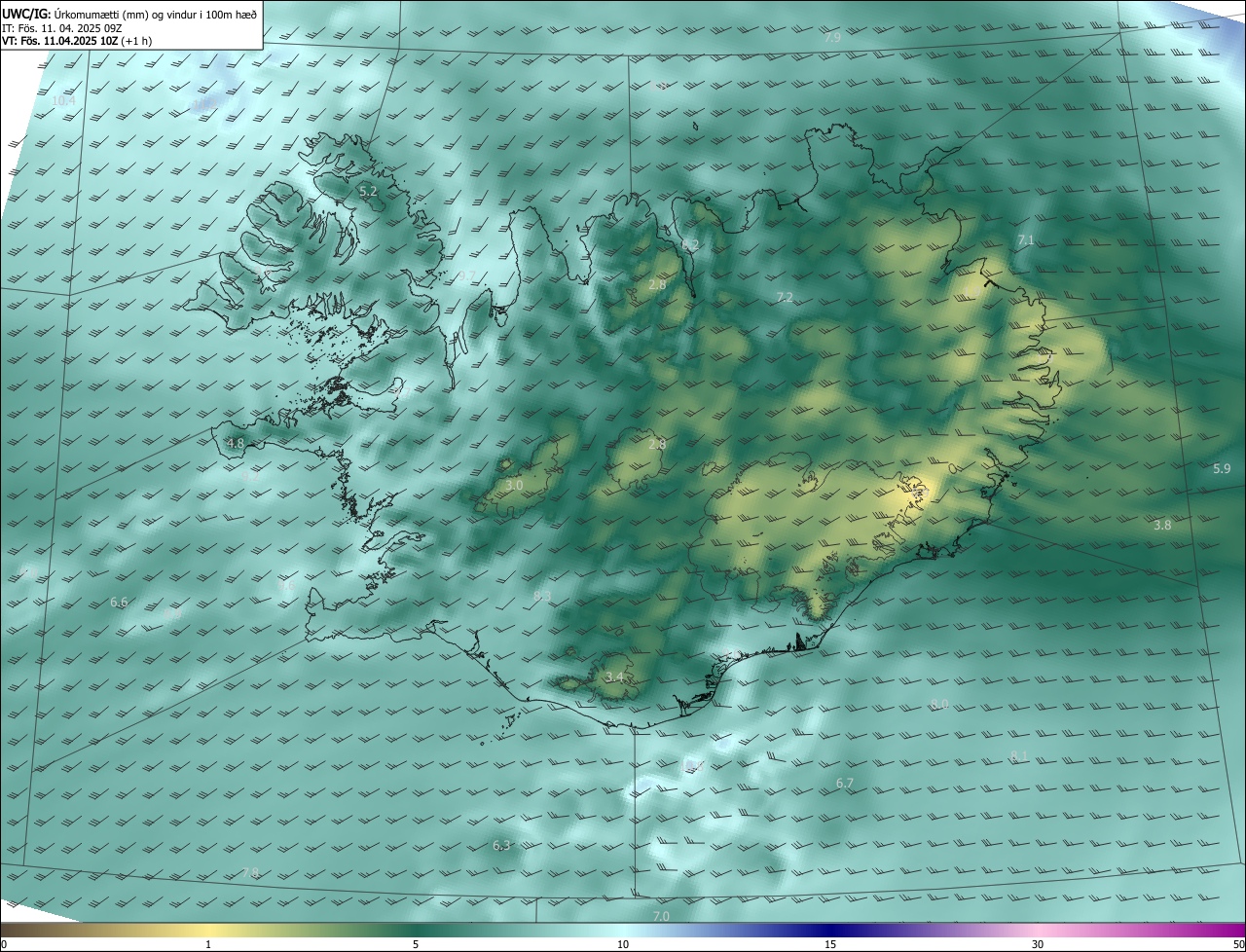Click the 6.6 value label on the map

[x=119, y=603]
